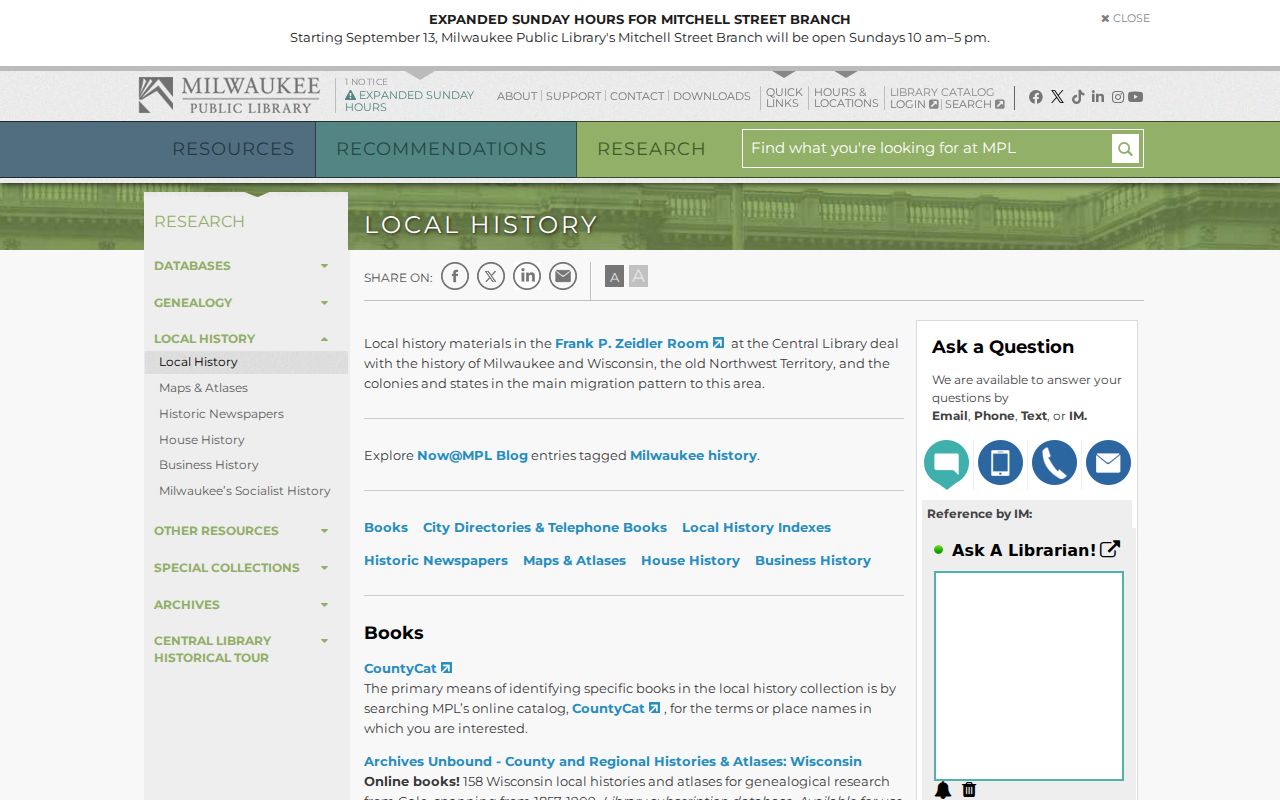Open the TikTok icon in the header

1078,97
